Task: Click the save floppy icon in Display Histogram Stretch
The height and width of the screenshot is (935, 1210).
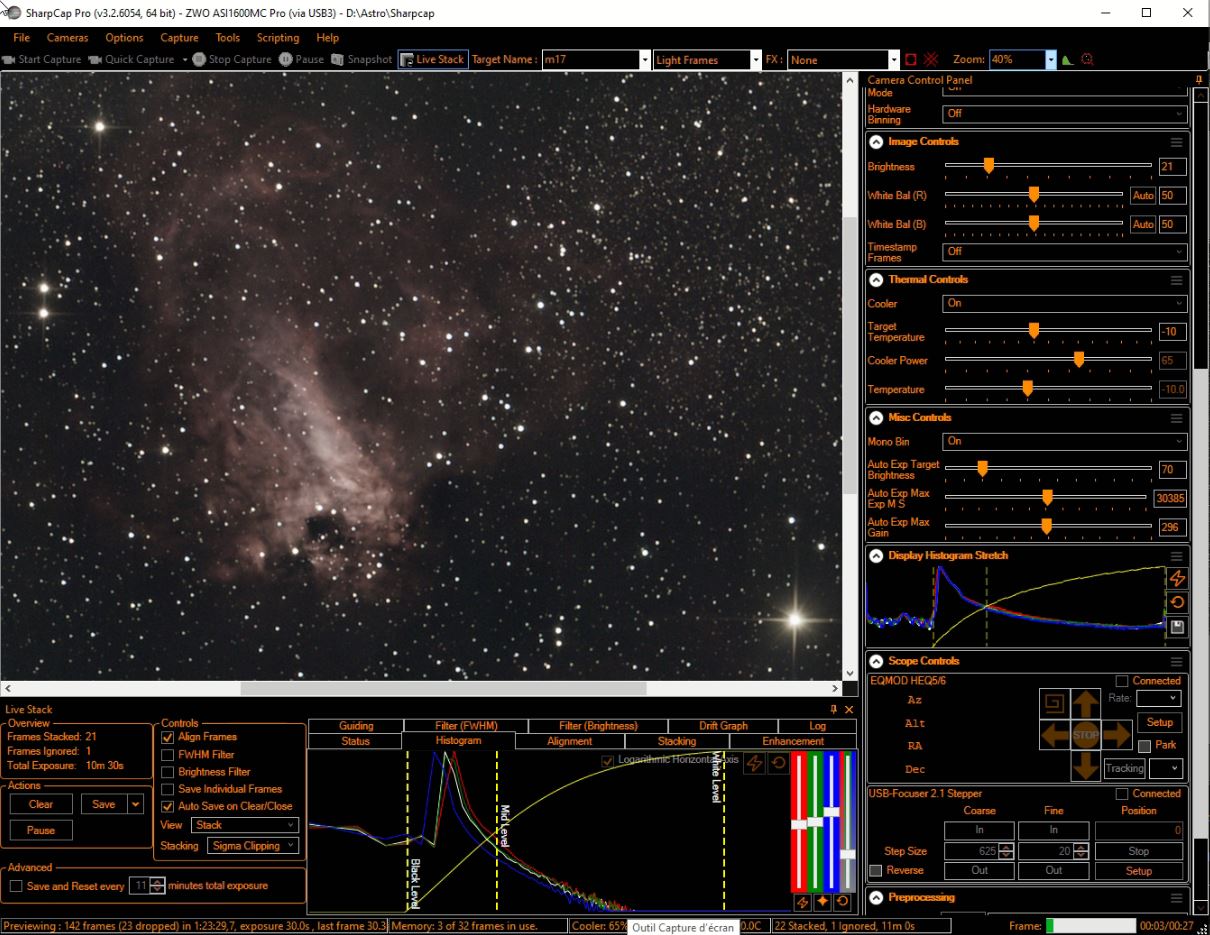Action: (x=1177, y=627)
